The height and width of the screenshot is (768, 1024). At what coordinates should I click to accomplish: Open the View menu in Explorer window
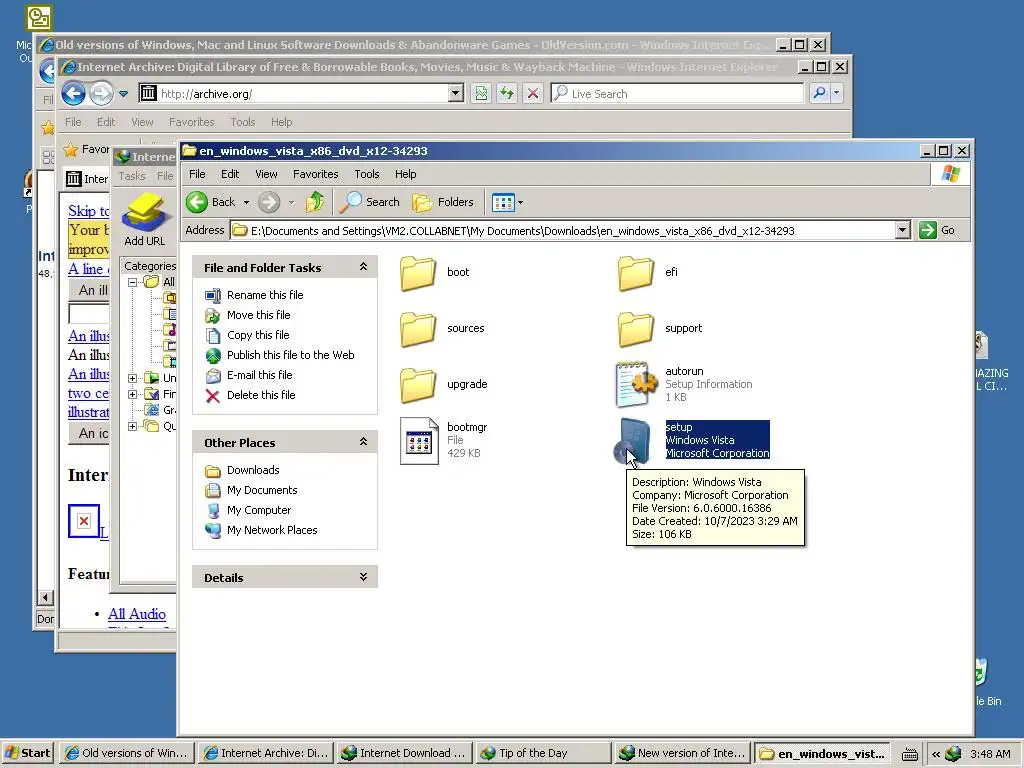266,174
